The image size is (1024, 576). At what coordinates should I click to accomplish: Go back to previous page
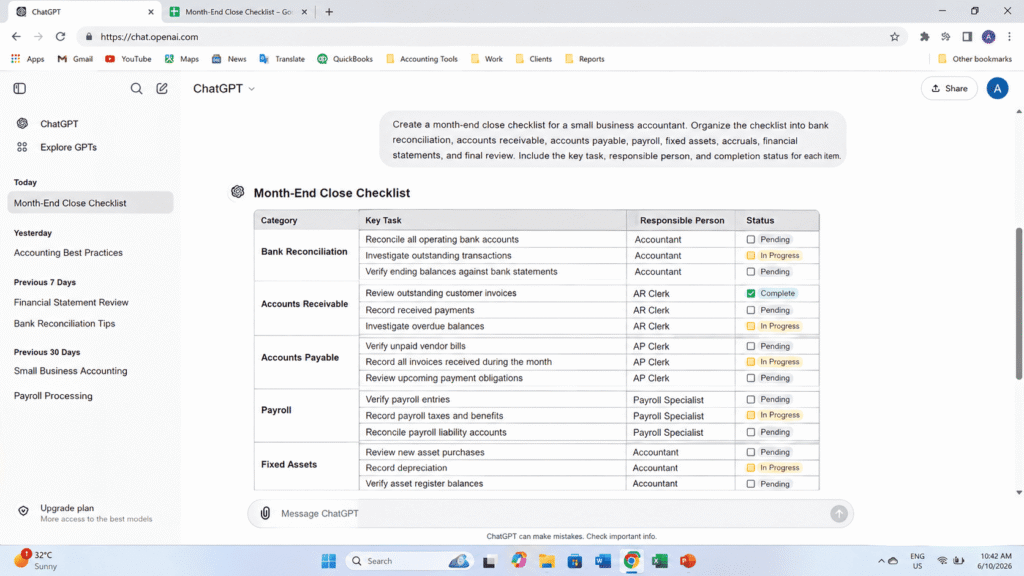(16, 37)
